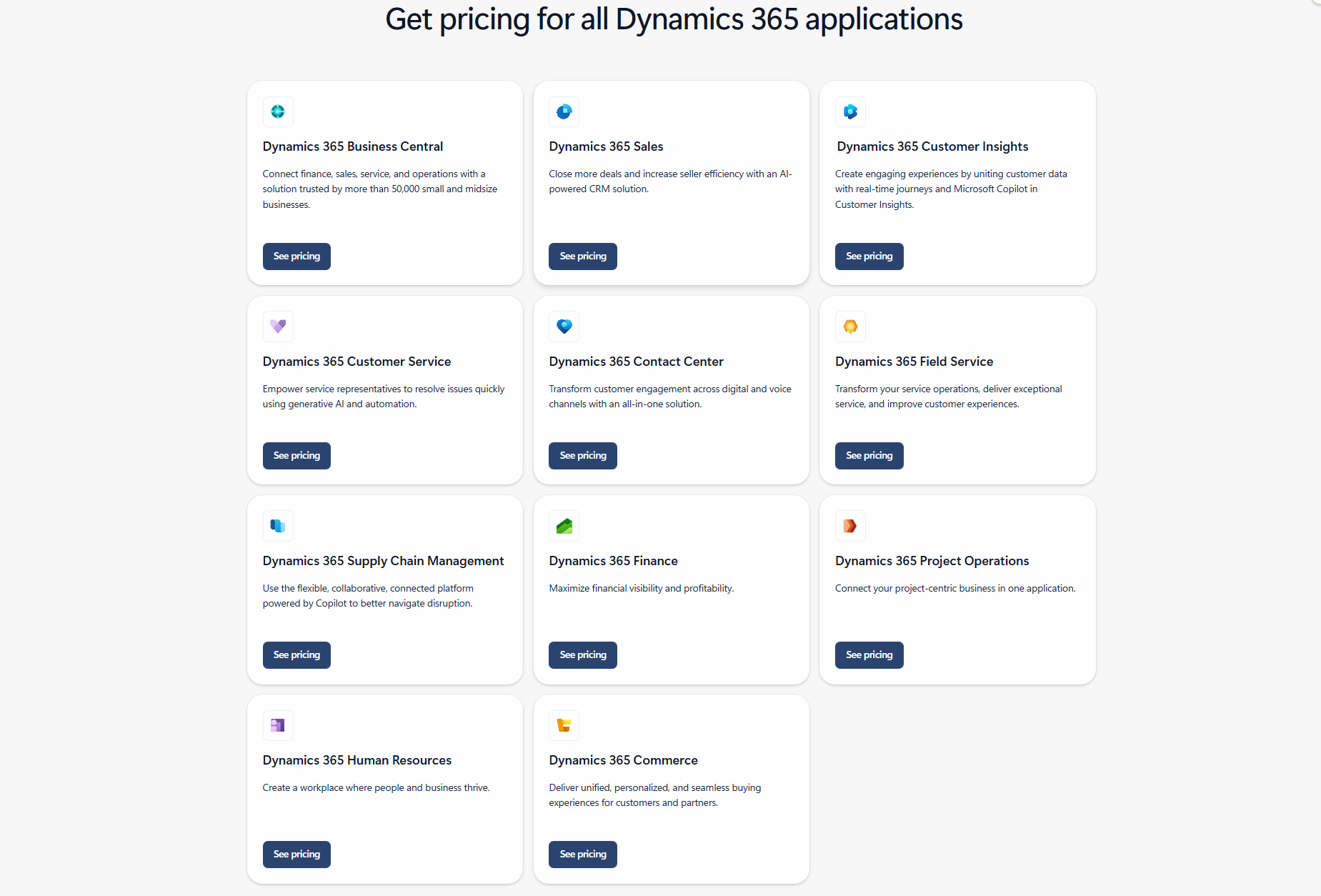Screen dimensions: 1321x896
Task: Click the Dynamics 365 Business Central icon
Action: [278, 111]
